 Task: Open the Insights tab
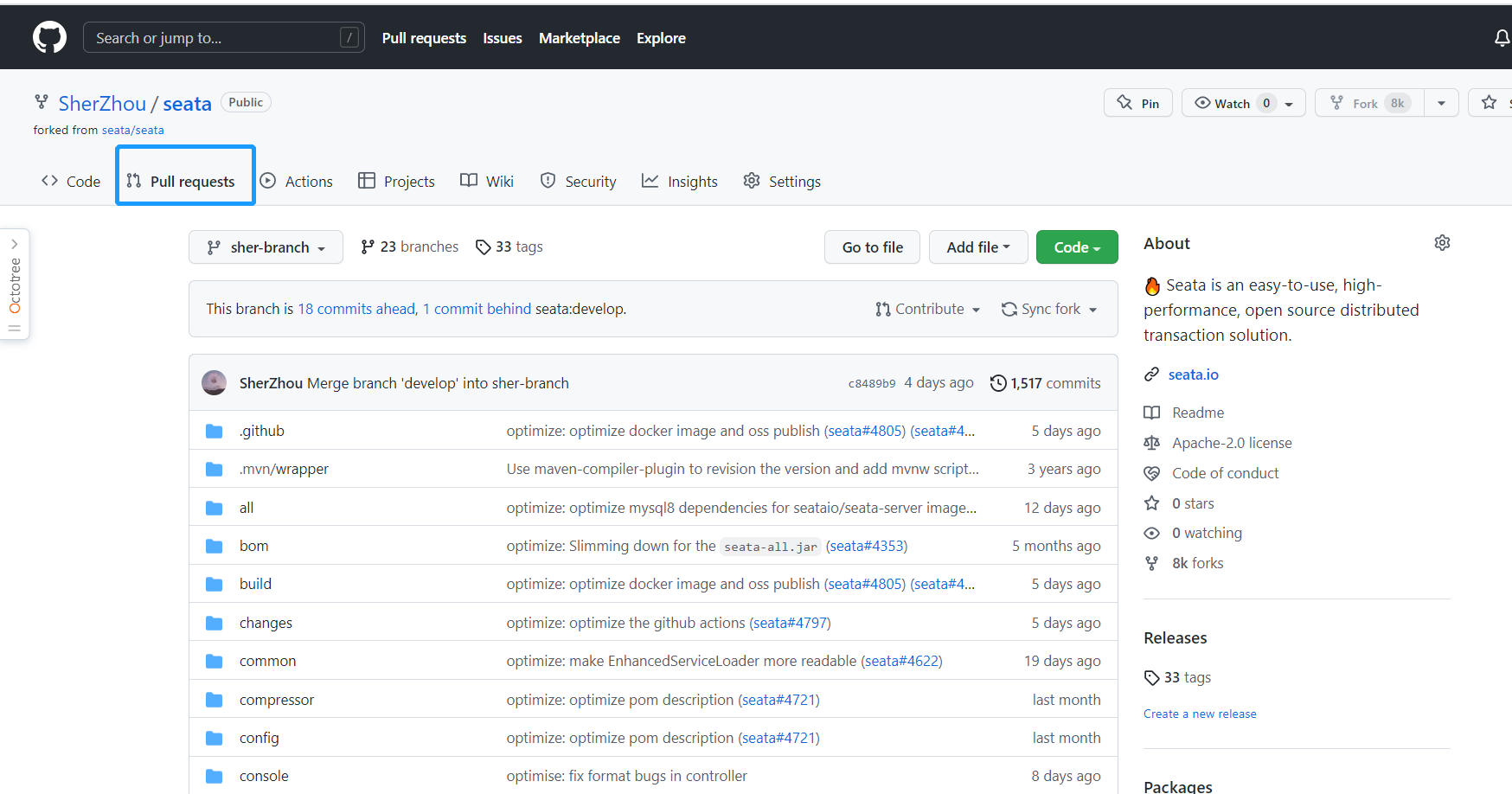click(x=680, y=182)
